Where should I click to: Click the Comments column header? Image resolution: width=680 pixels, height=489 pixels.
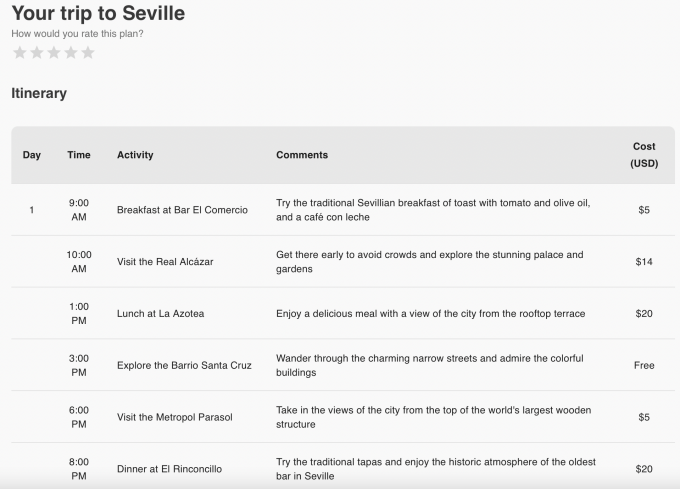(302, 155)
